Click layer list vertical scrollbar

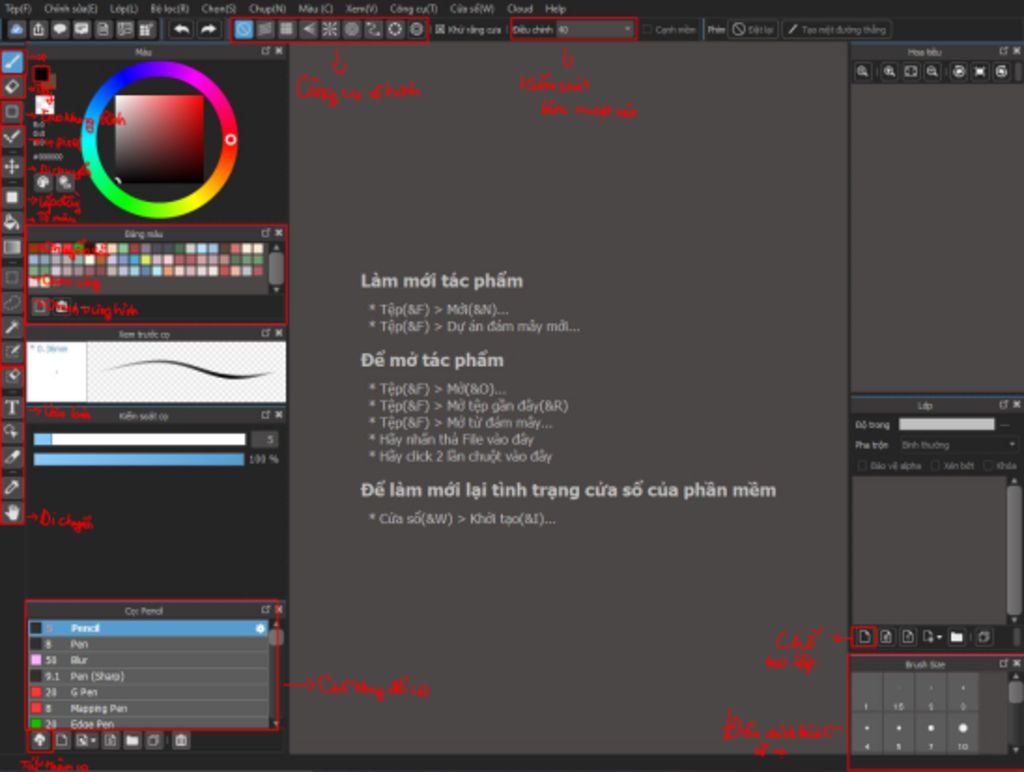click(1014, 550)
